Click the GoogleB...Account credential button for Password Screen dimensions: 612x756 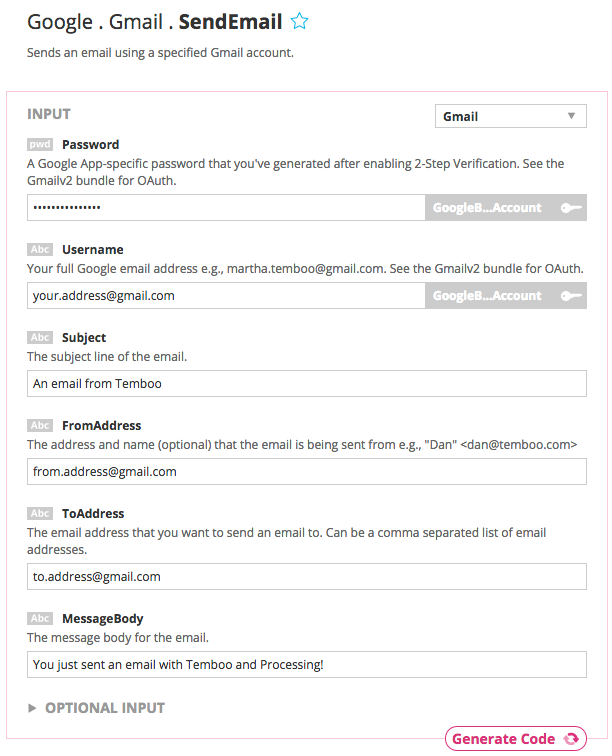(487, 208)
